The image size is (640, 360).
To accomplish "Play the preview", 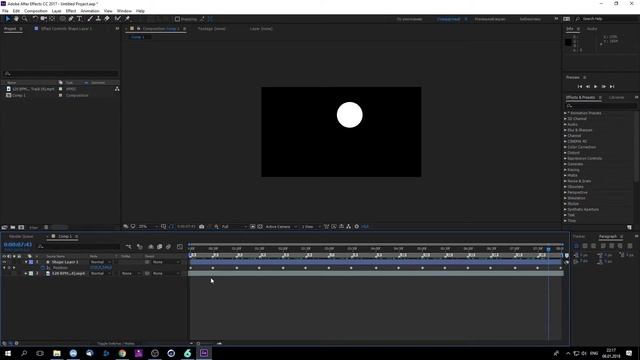I will point(596,87).
